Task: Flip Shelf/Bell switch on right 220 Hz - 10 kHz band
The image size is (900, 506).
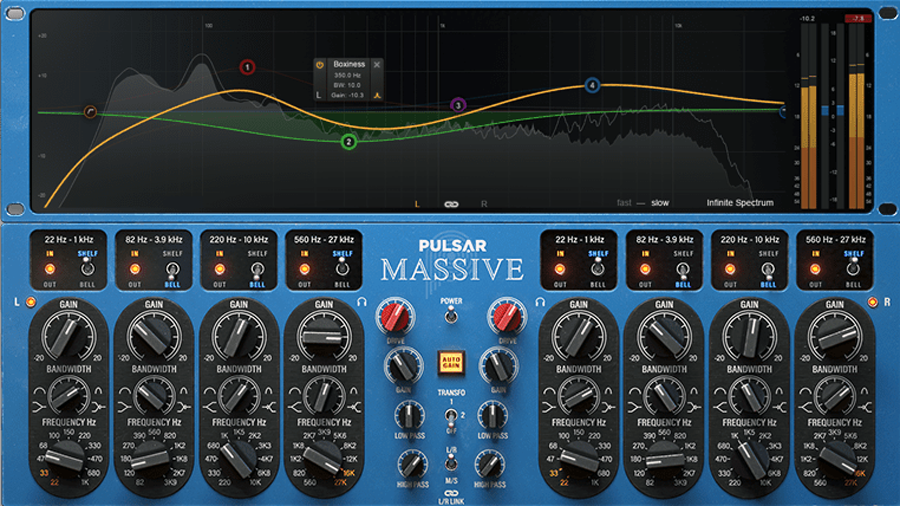Action: click(768, 268)
